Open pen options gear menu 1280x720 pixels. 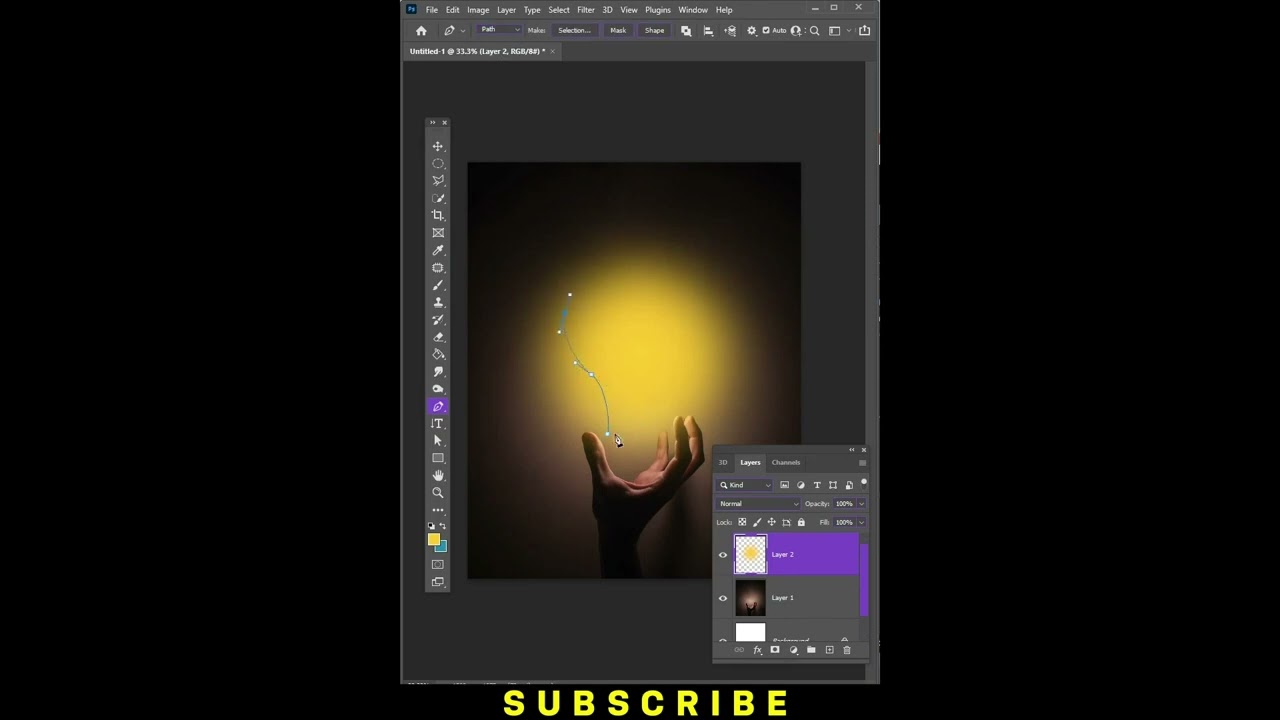[752, 31]
